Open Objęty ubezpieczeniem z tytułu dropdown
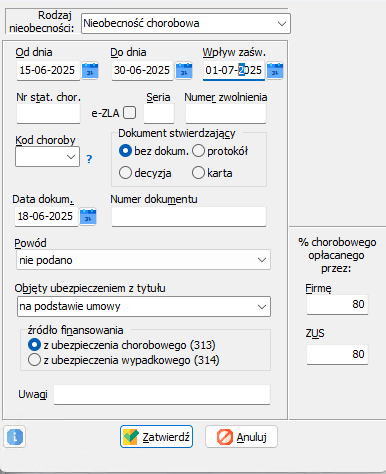386x474 pixels. [x=144, y=306]
